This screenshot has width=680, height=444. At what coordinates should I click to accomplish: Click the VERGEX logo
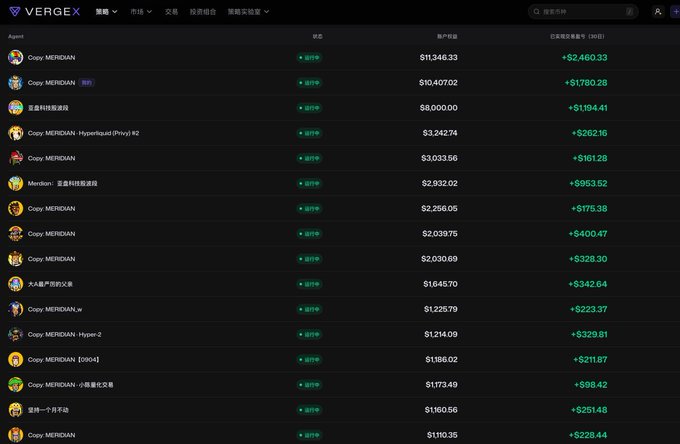(x=45, y=12)
